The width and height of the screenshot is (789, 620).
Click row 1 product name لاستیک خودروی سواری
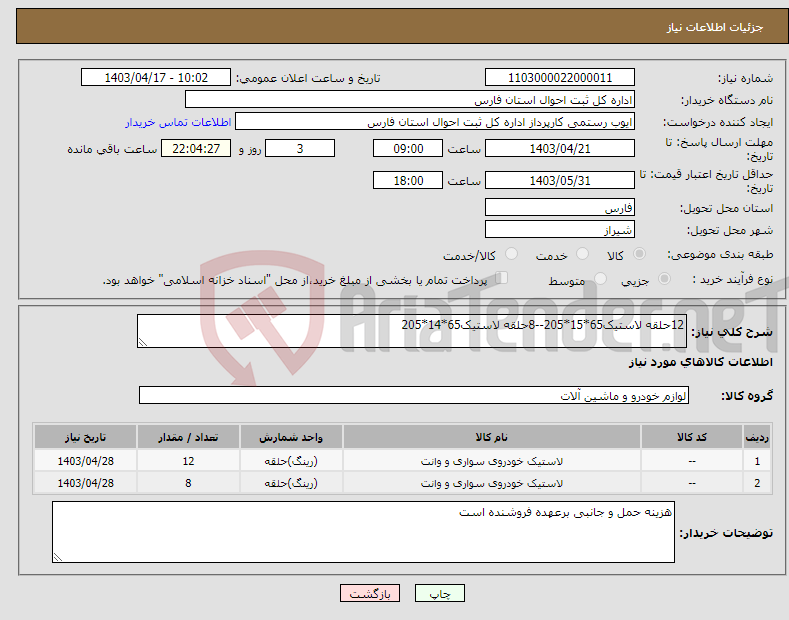coord(492,461)
